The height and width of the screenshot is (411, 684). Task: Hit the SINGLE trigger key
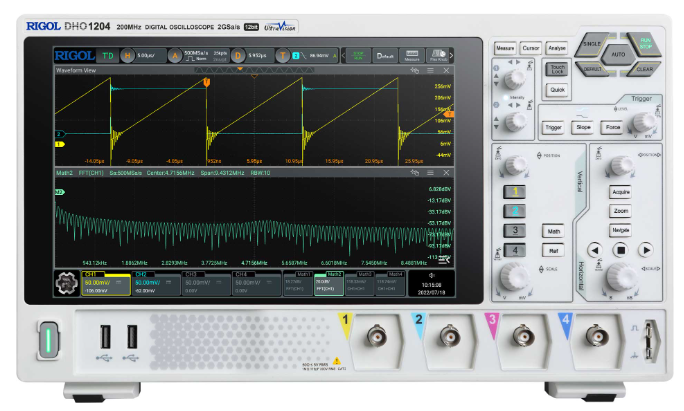pos(592,44)
